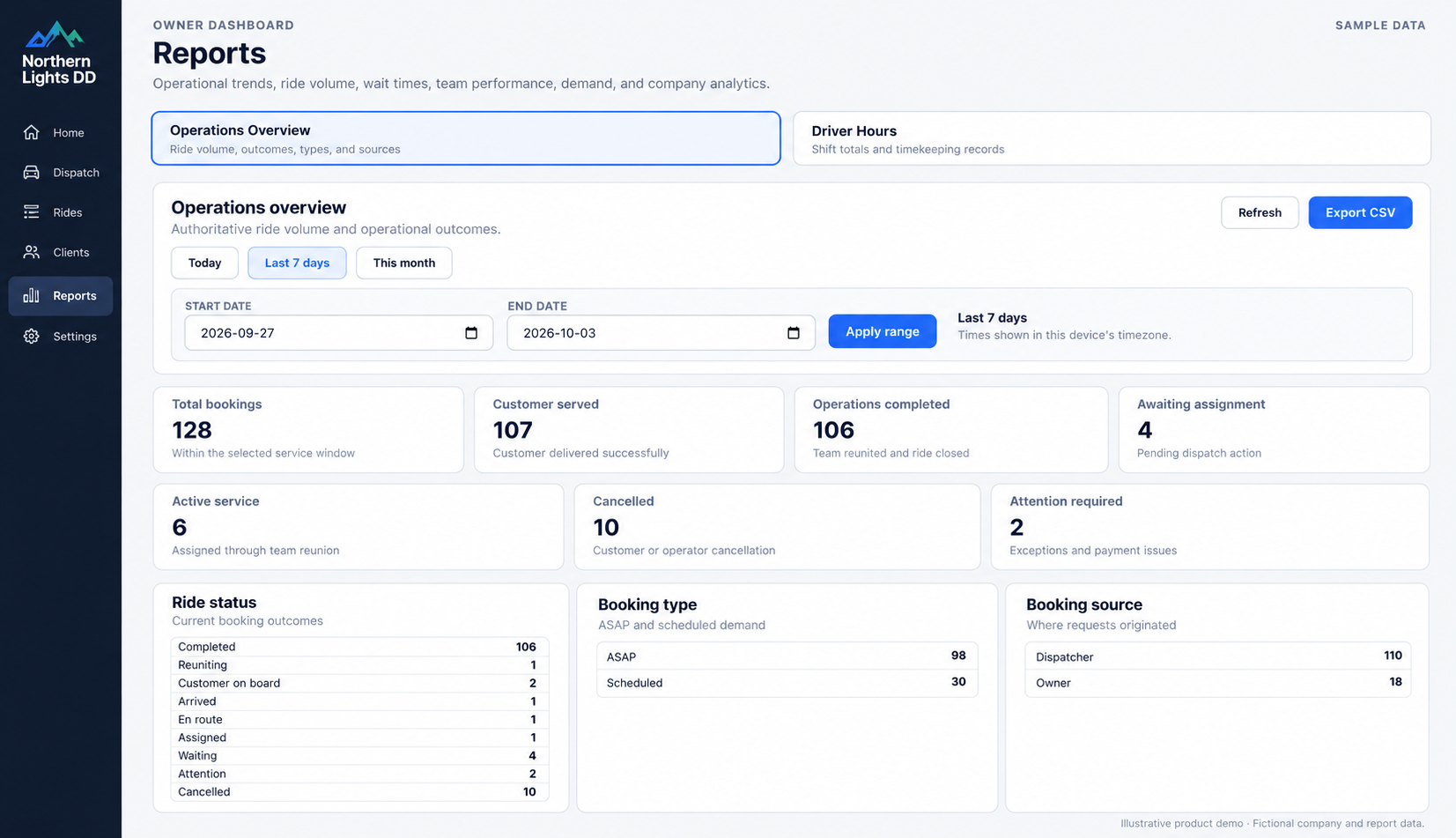Click the Dispatcher row in Booking source

coord(1217,656)
